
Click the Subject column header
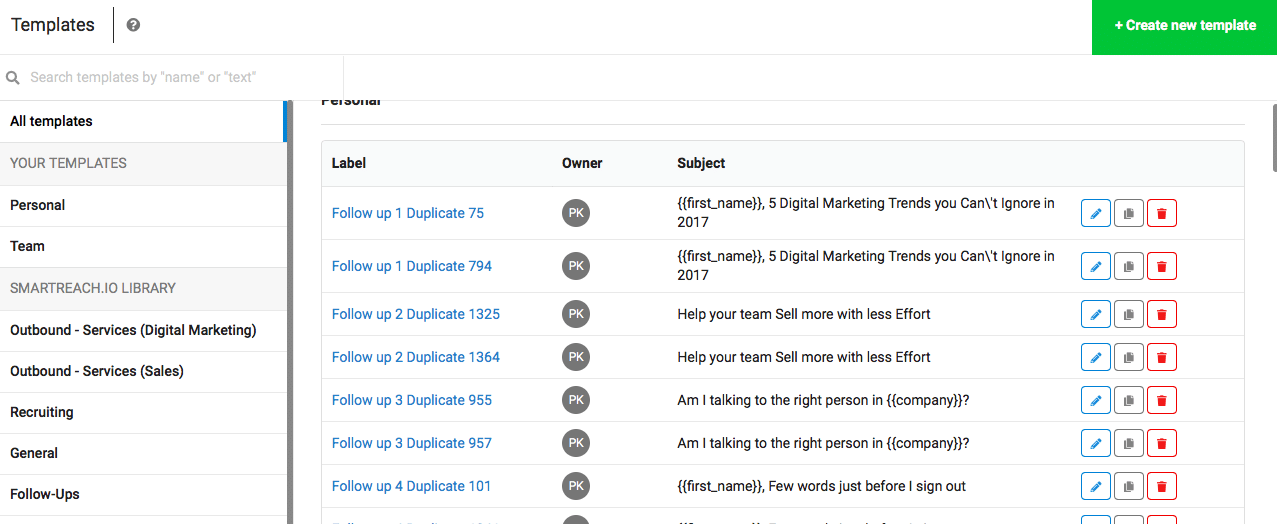(701, 163)
